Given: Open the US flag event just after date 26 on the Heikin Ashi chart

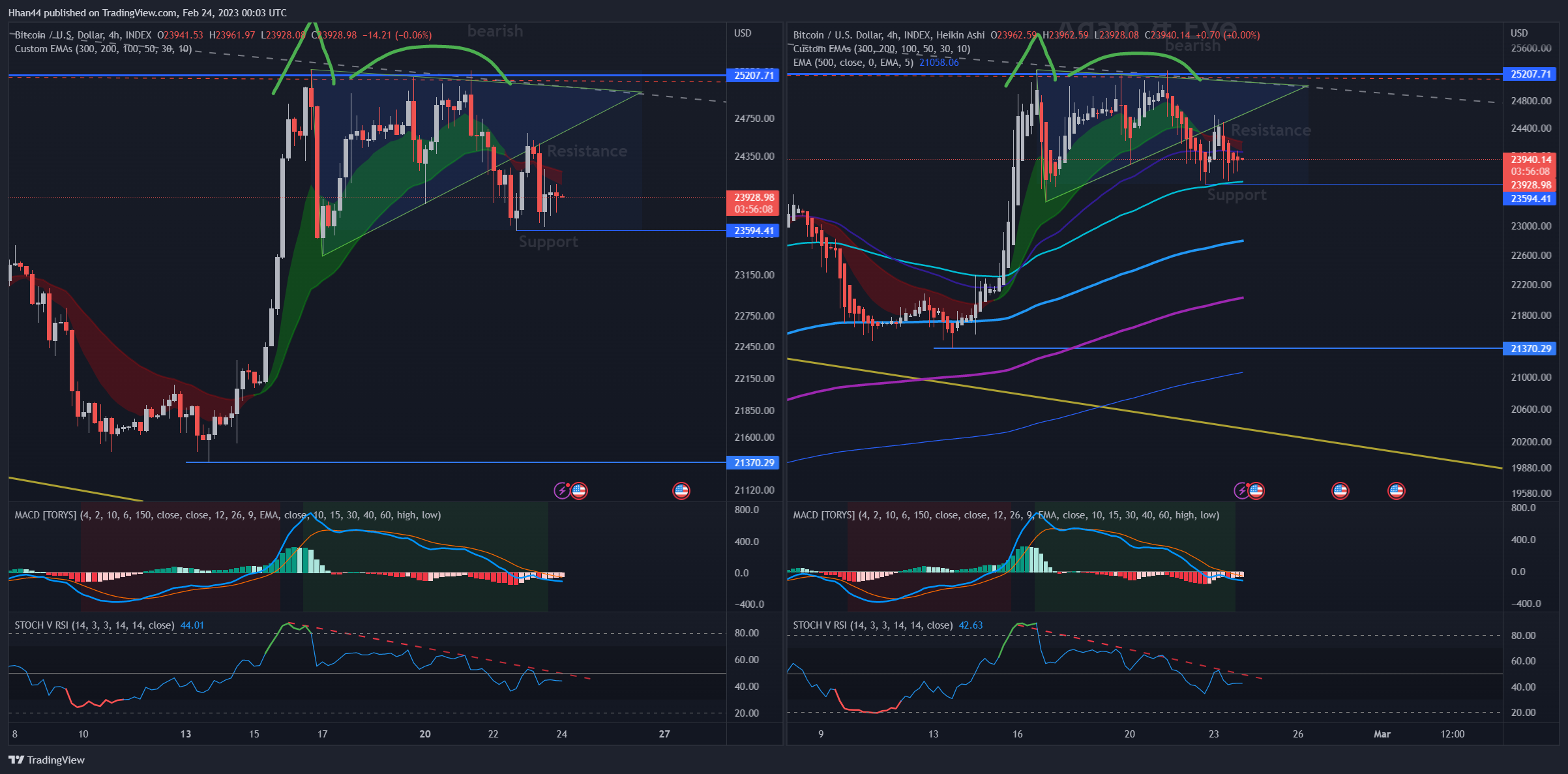Looking at the screenshot, I should point(1340,490).
